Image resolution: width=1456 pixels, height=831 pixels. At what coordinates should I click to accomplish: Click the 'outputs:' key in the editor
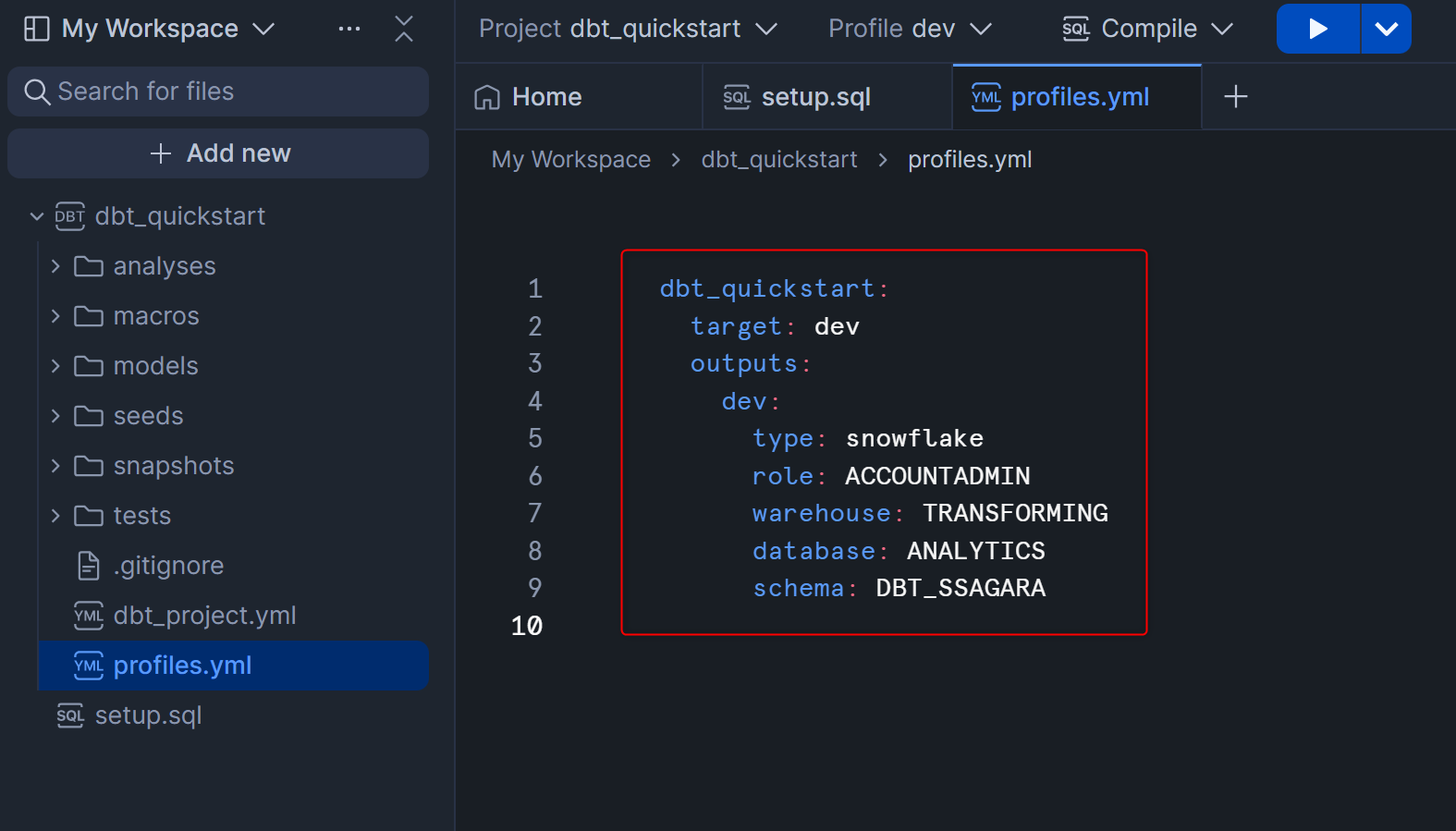(751, 363)
